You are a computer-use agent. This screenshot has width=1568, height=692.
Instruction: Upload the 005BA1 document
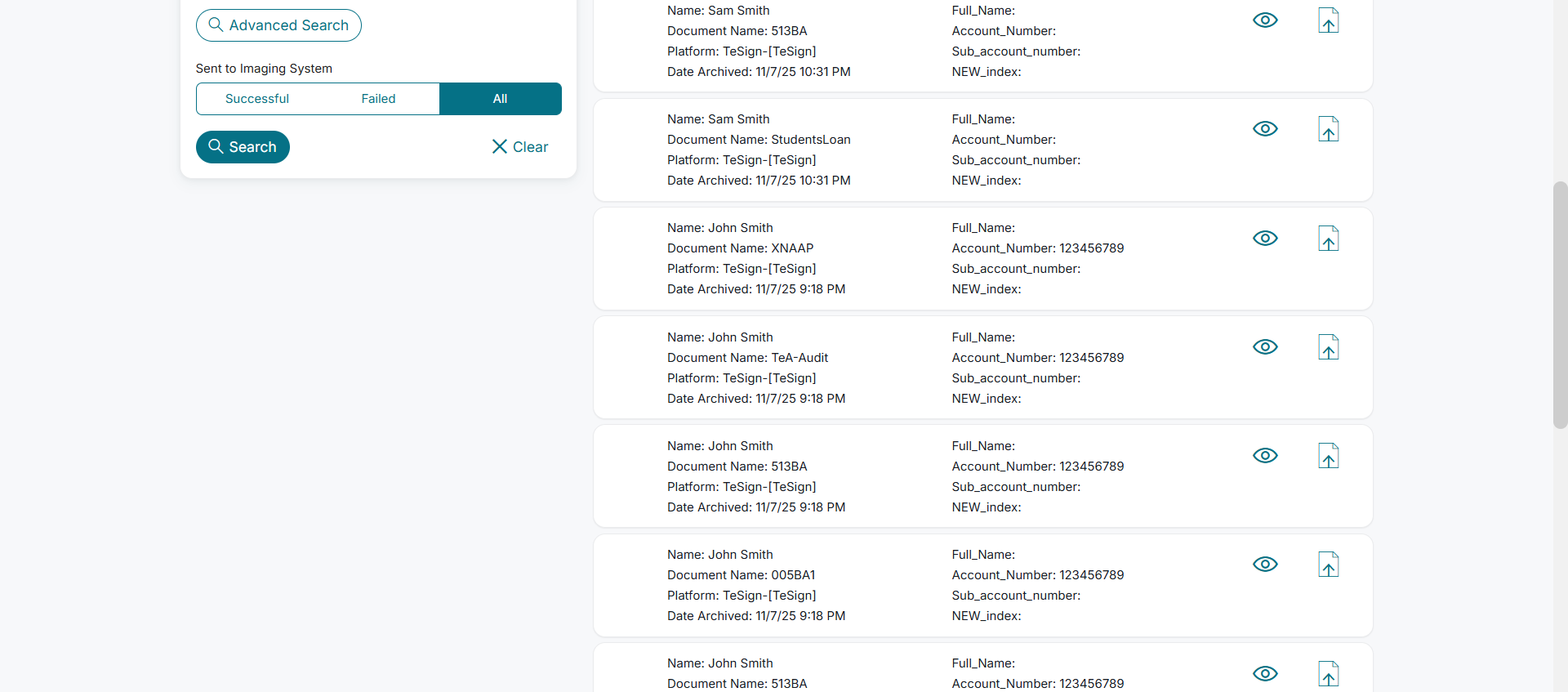point(1329,565)
